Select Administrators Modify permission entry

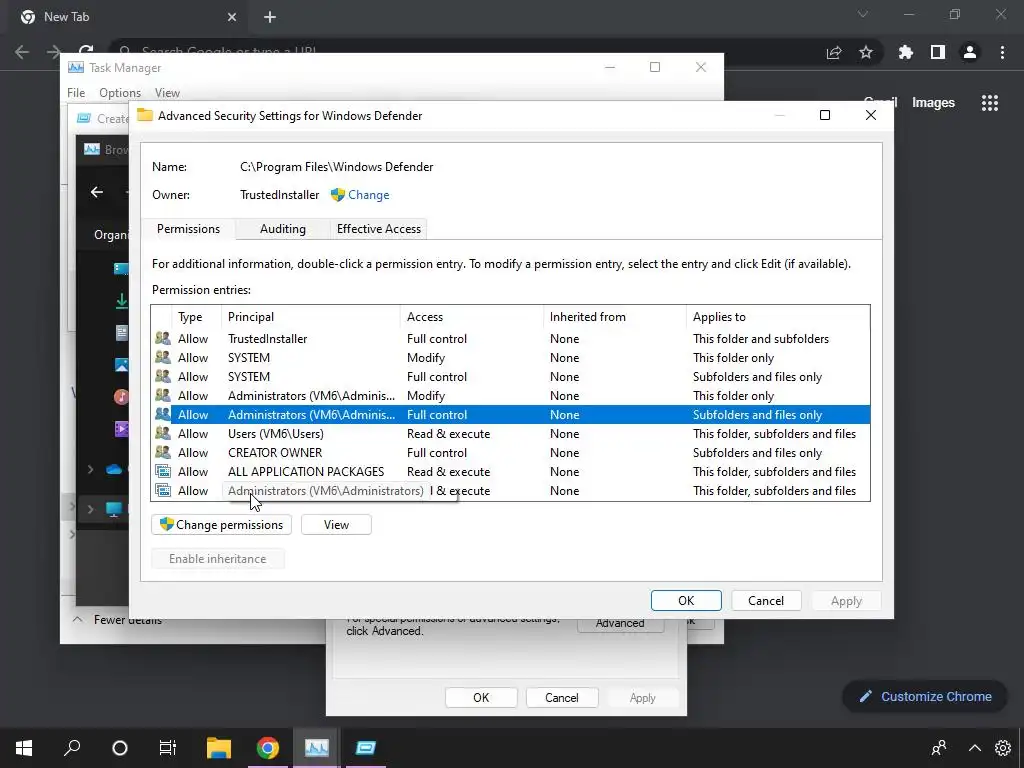(510, 395)
